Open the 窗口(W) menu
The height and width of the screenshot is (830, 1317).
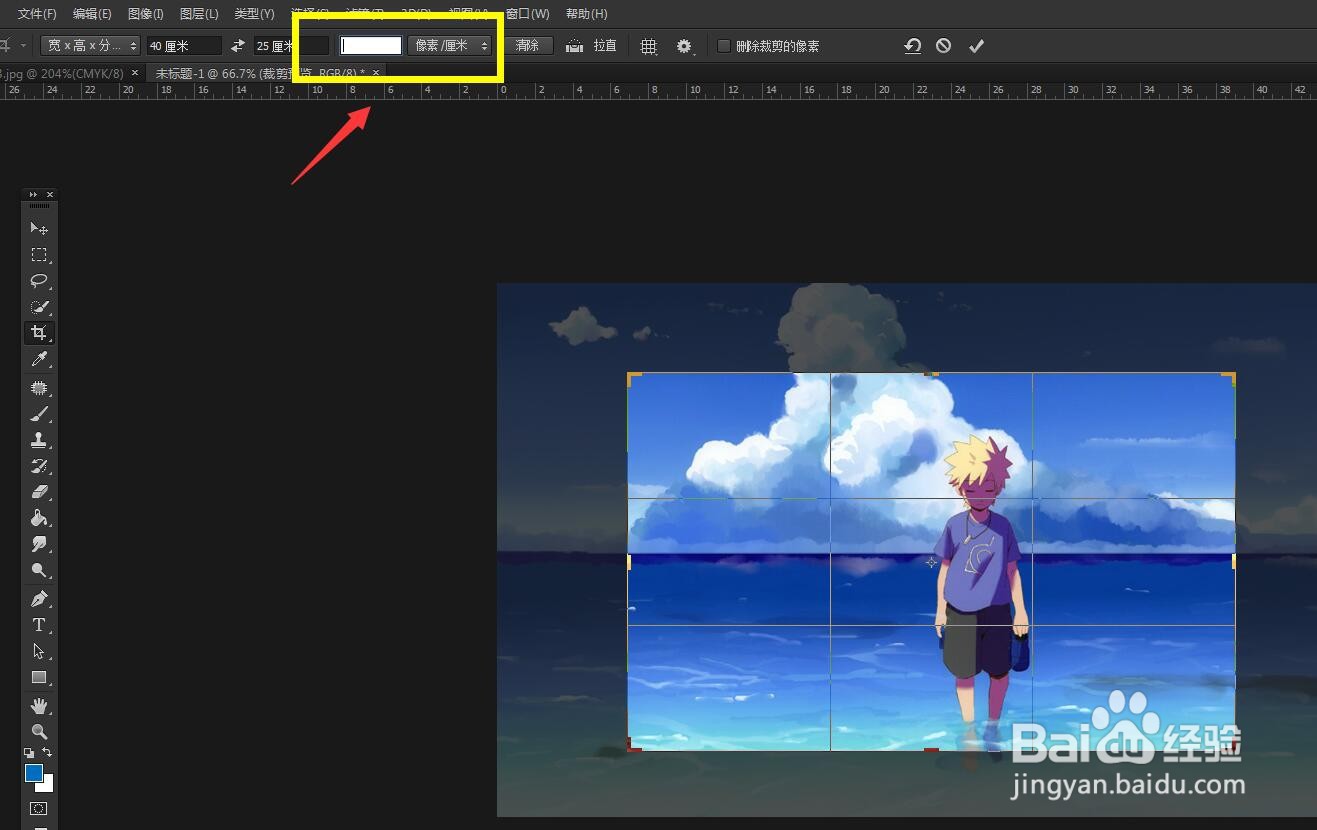[x=528, y=14]
